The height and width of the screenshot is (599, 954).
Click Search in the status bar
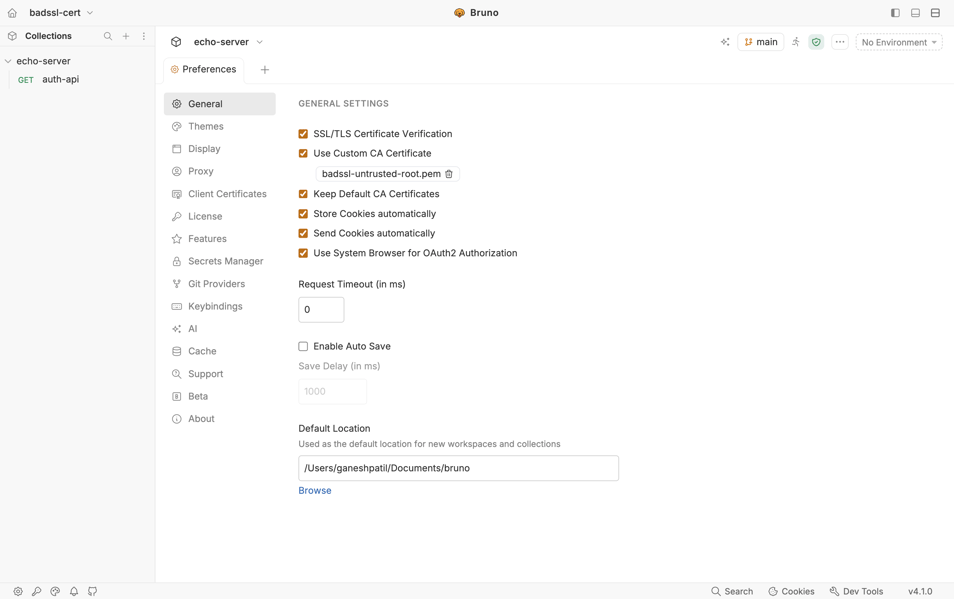(x=732, y=591)
